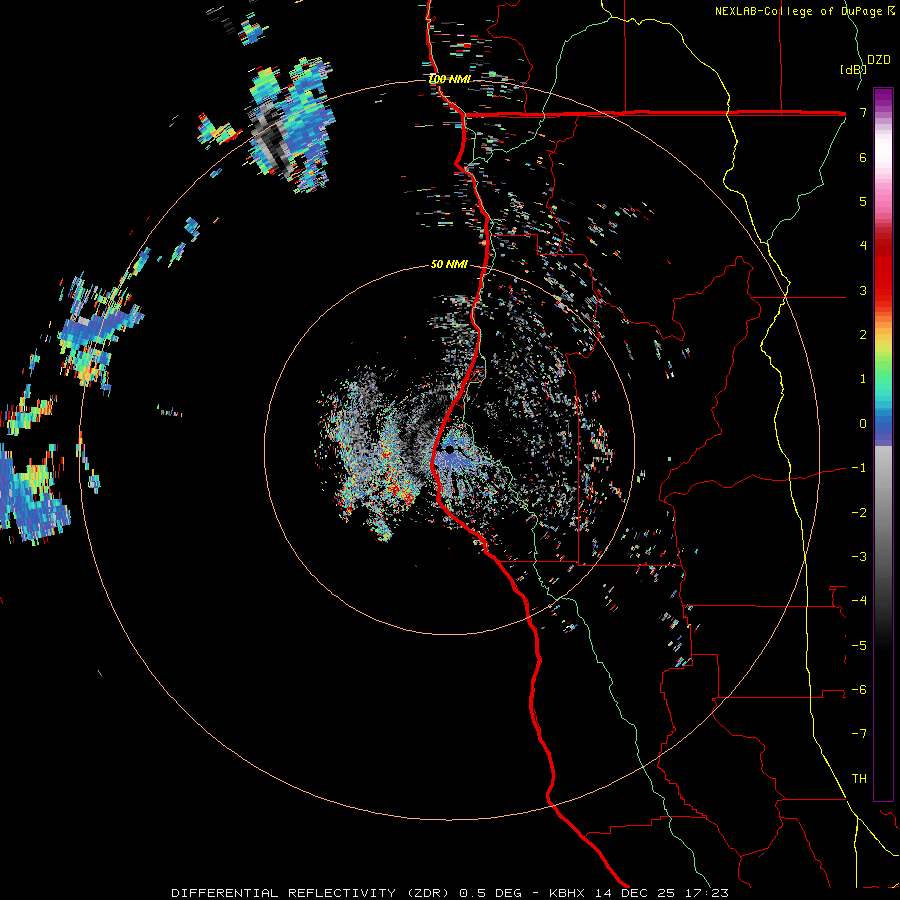
Task: Click the legend value 6
Action: [863, 157]
